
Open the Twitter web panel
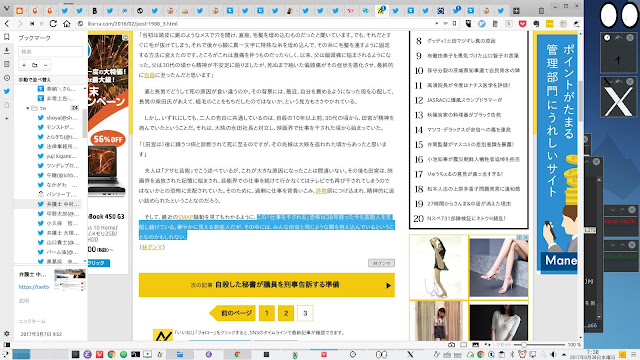[x=7, y=91]
